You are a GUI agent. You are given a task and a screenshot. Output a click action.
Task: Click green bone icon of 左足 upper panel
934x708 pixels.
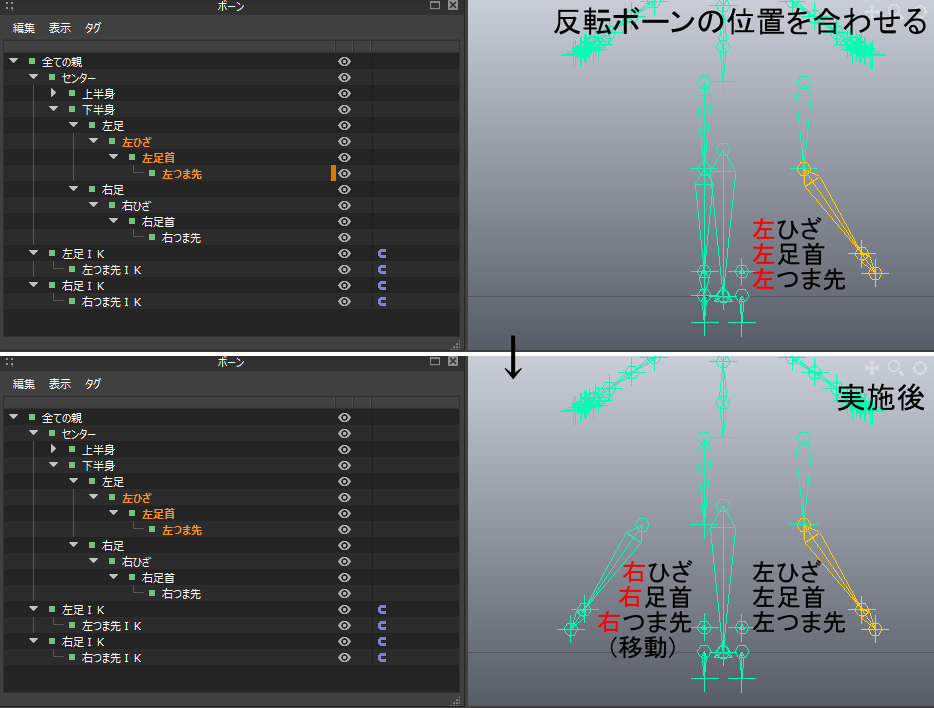tap(92, 126)
